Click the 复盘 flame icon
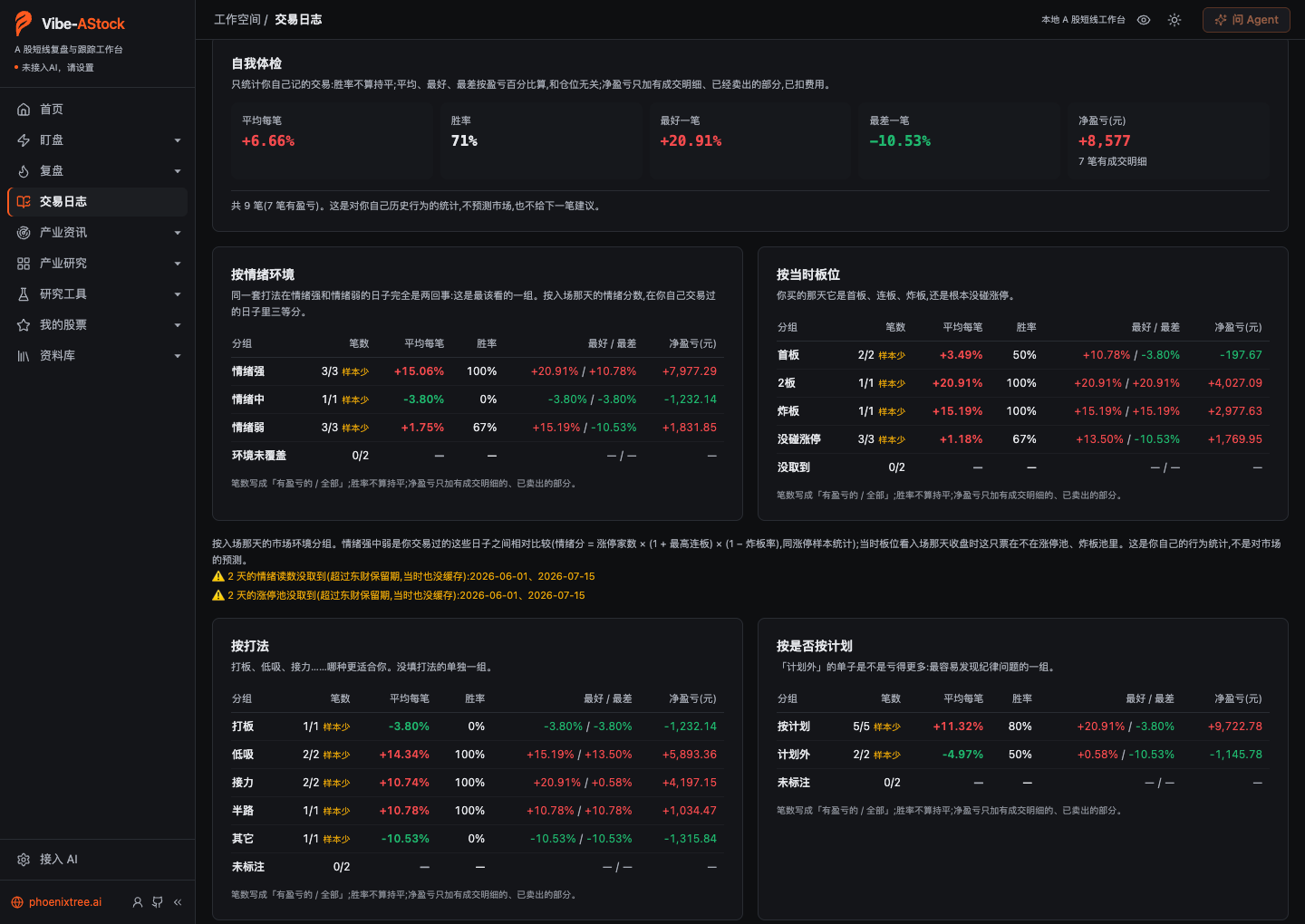Screen dimensions: 1305x924 (24, 171)
